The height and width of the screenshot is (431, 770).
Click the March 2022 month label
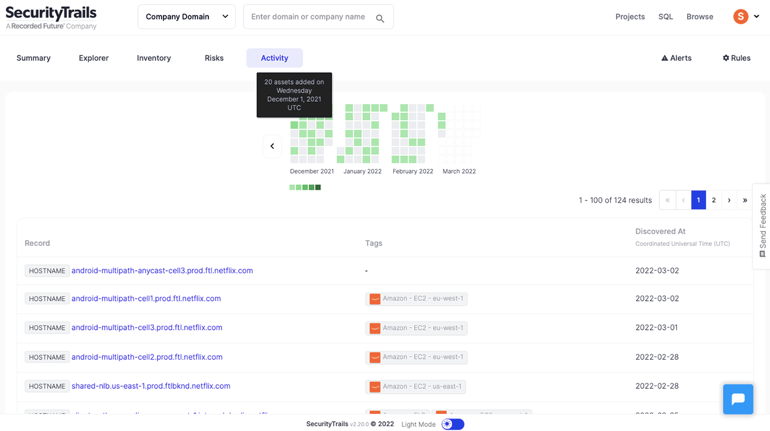459,171
